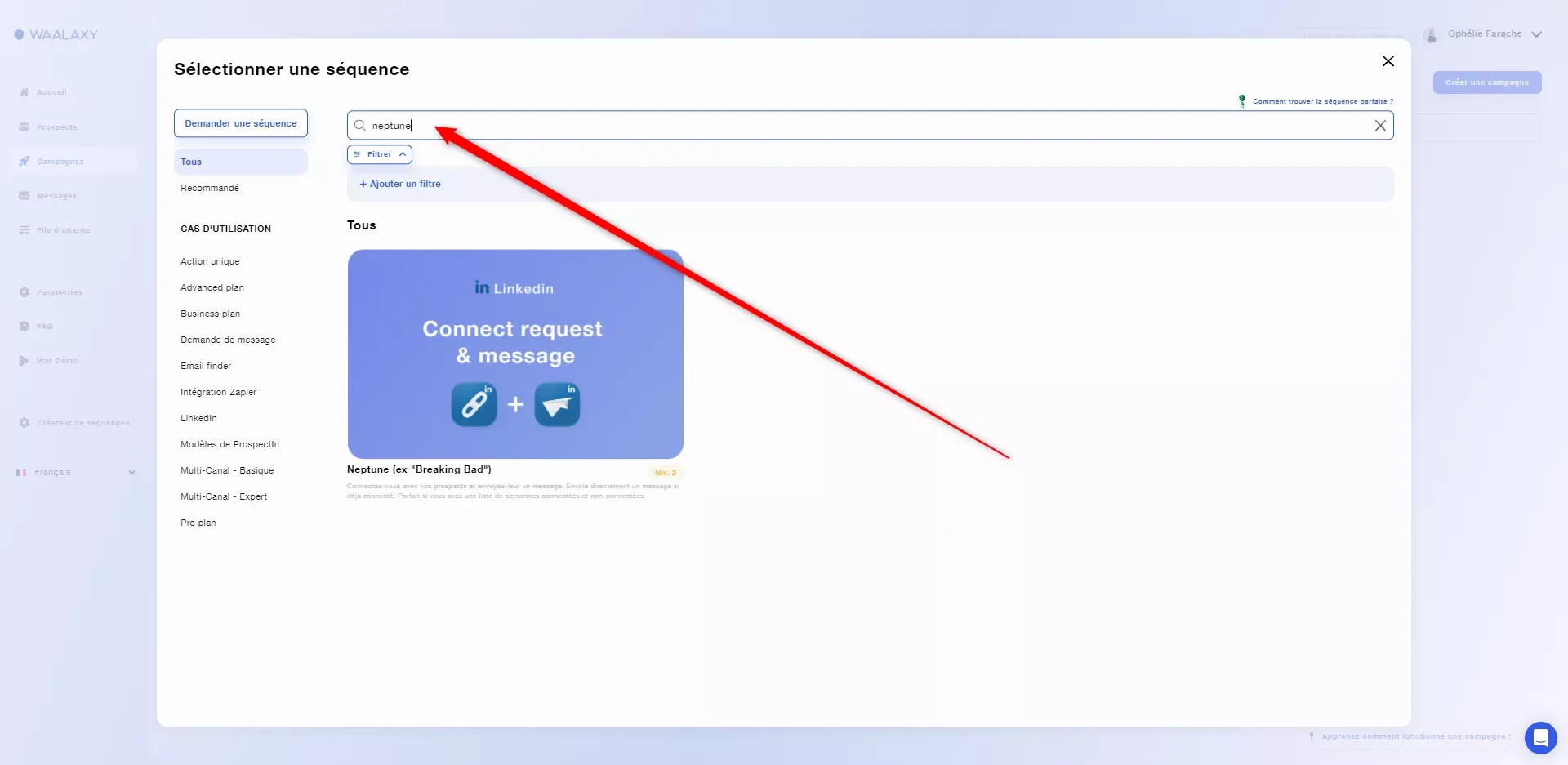Select the Recommandé category

(210, 188)
